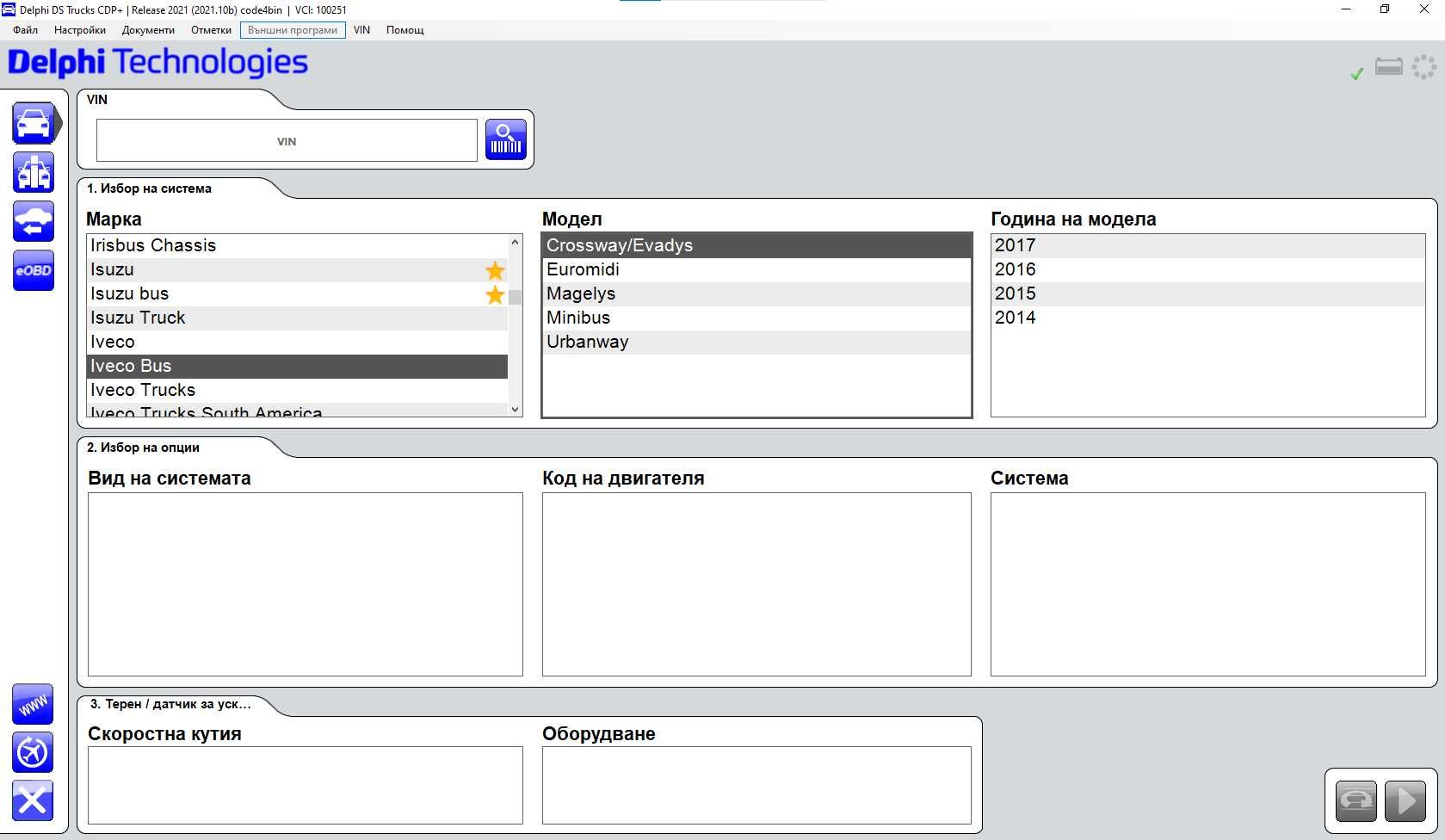Select Crossway/Evadys model
Image resolution: width=1445 pixels, height=840 pixels.
point(756,245)
